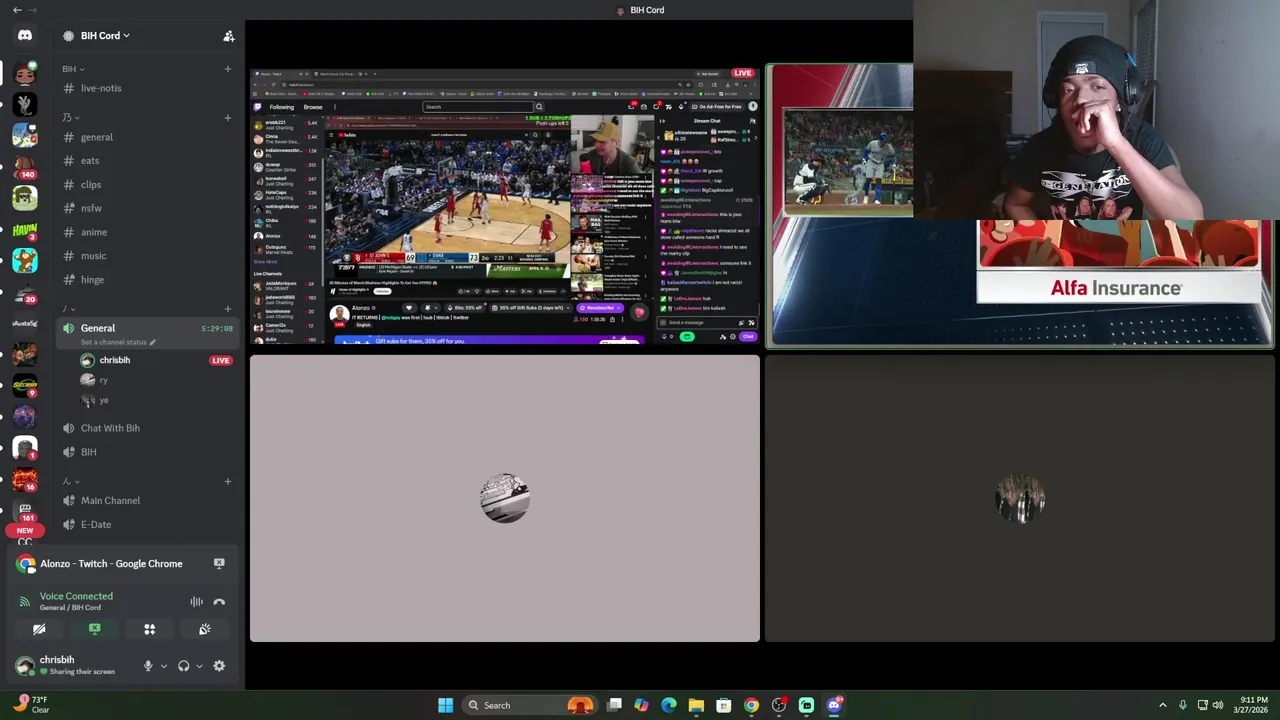Open the volume control in system tray
The width and height of the screenshot is (1280, 720).
point(1218,705)
